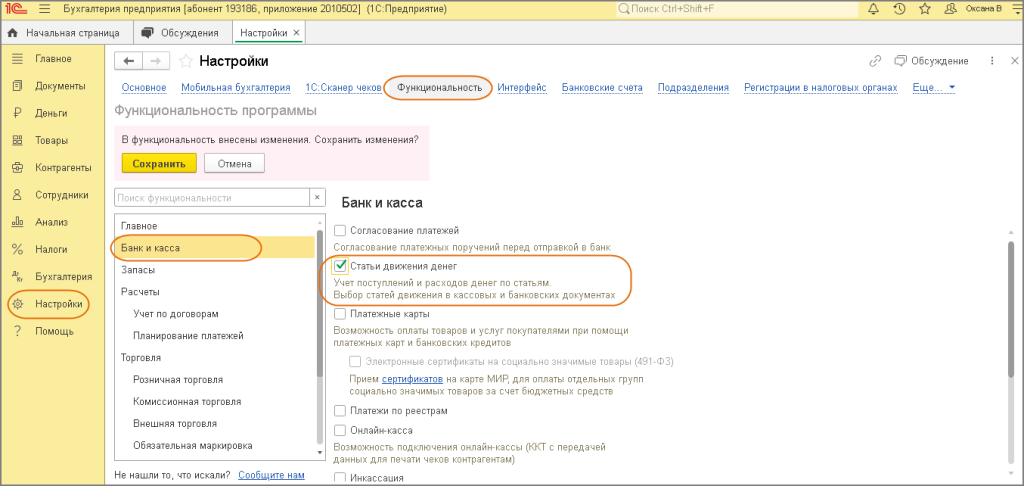Open notifications bell icon
Viewport: 1024px width, 486px height.
[x=874, y=9]
